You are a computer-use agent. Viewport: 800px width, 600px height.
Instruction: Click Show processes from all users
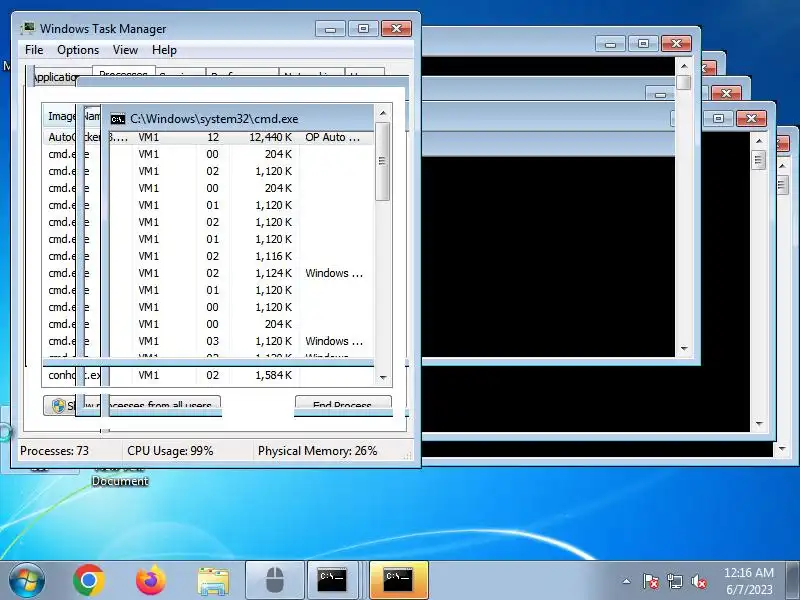(x=132, y=406)
